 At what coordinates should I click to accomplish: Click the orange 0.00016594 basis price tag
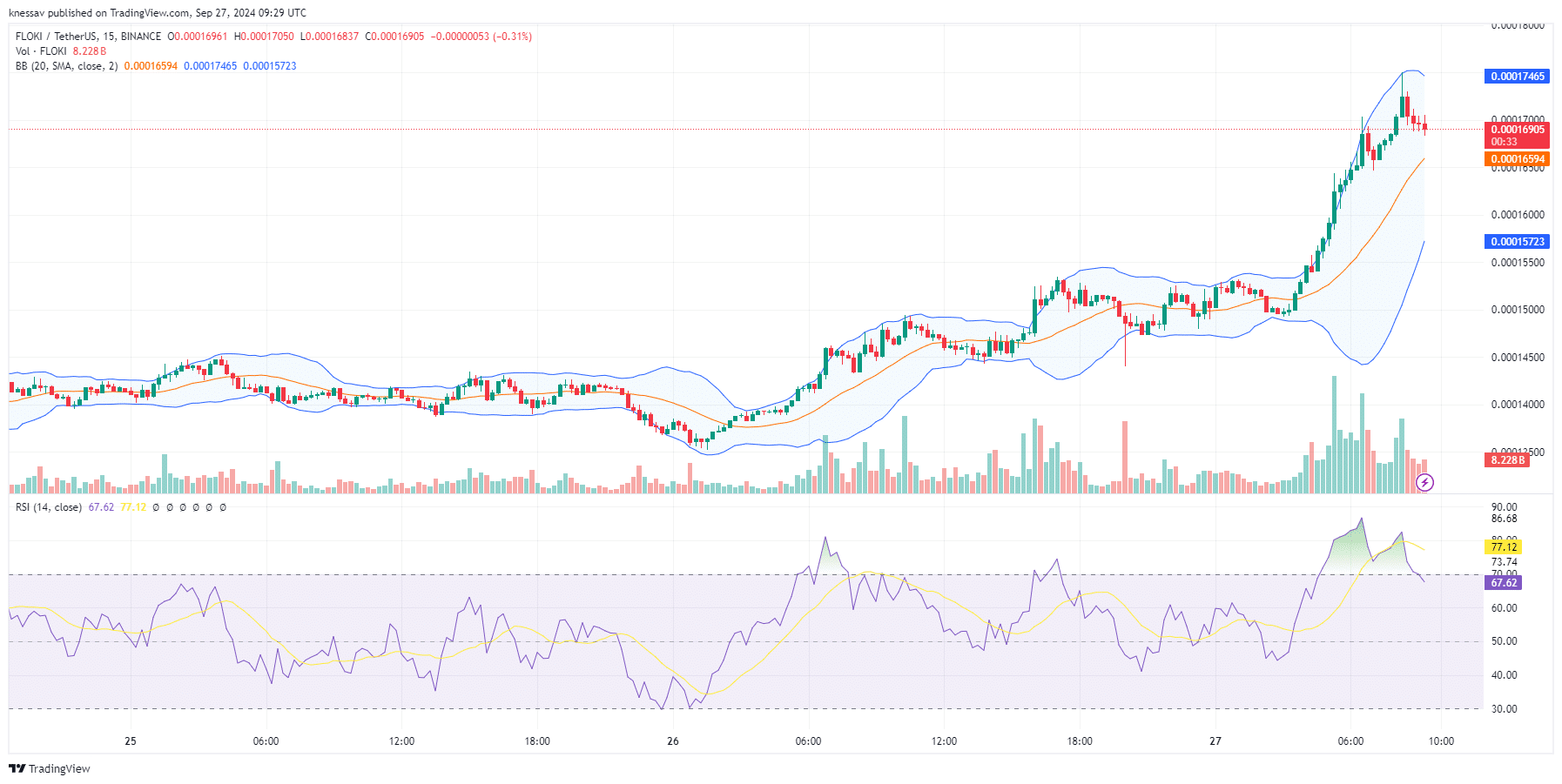pos(1517,159)
